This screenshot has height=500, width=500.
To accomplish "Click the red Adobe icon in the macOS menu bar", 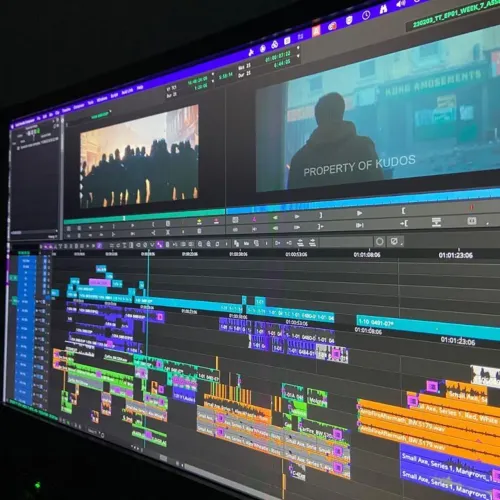I will tap(316, 31).
